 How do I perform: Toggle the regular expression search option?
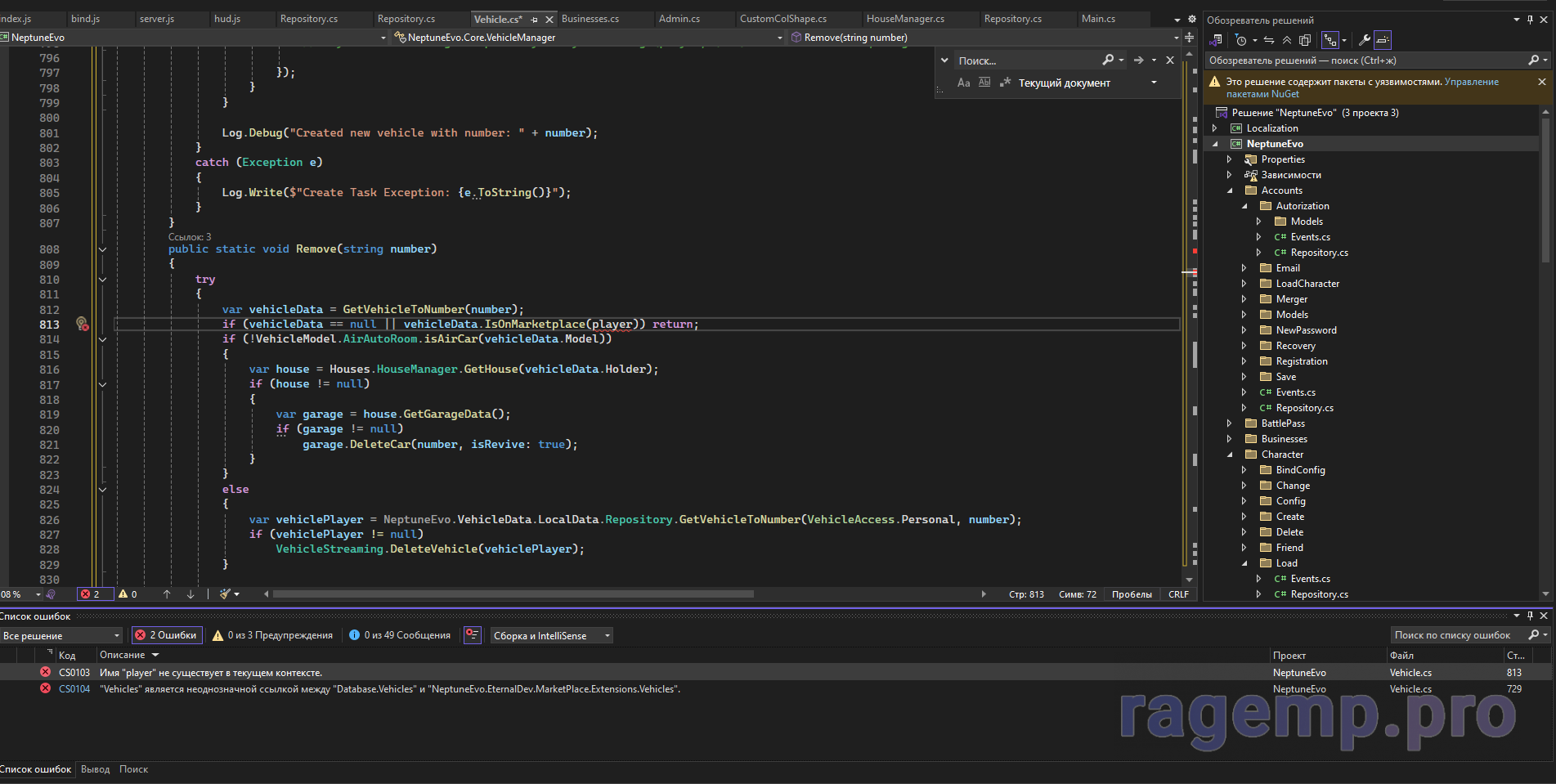[x=1006, y=83]
